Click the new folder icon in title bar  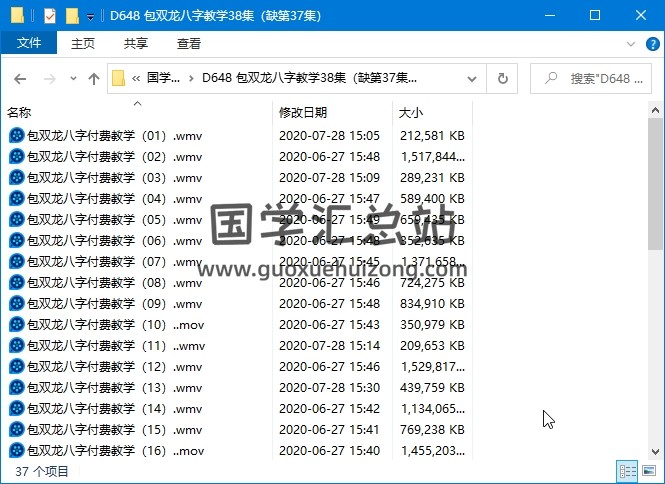[71, 15]
